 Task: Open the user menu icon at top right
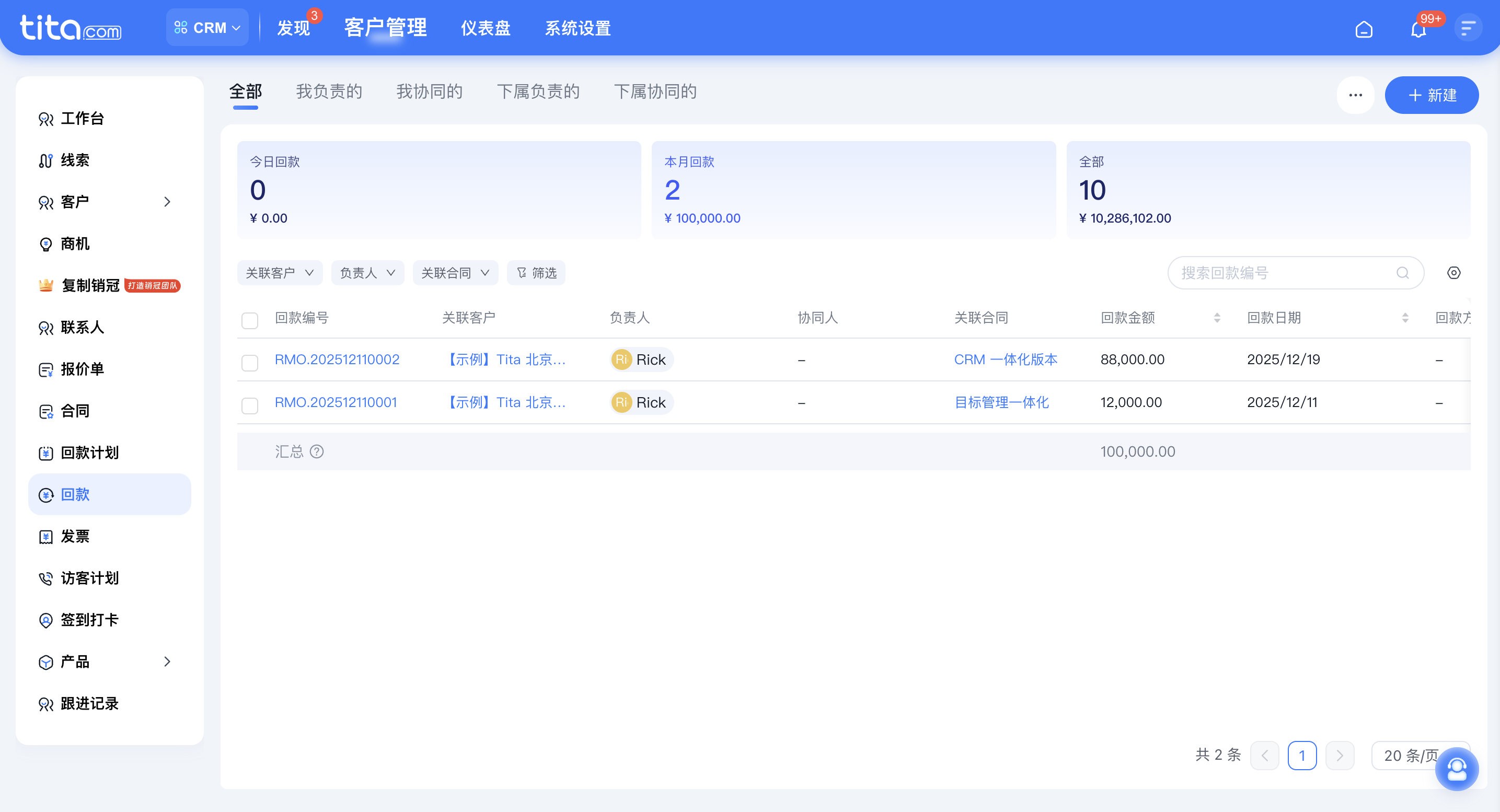point(1468,27)
